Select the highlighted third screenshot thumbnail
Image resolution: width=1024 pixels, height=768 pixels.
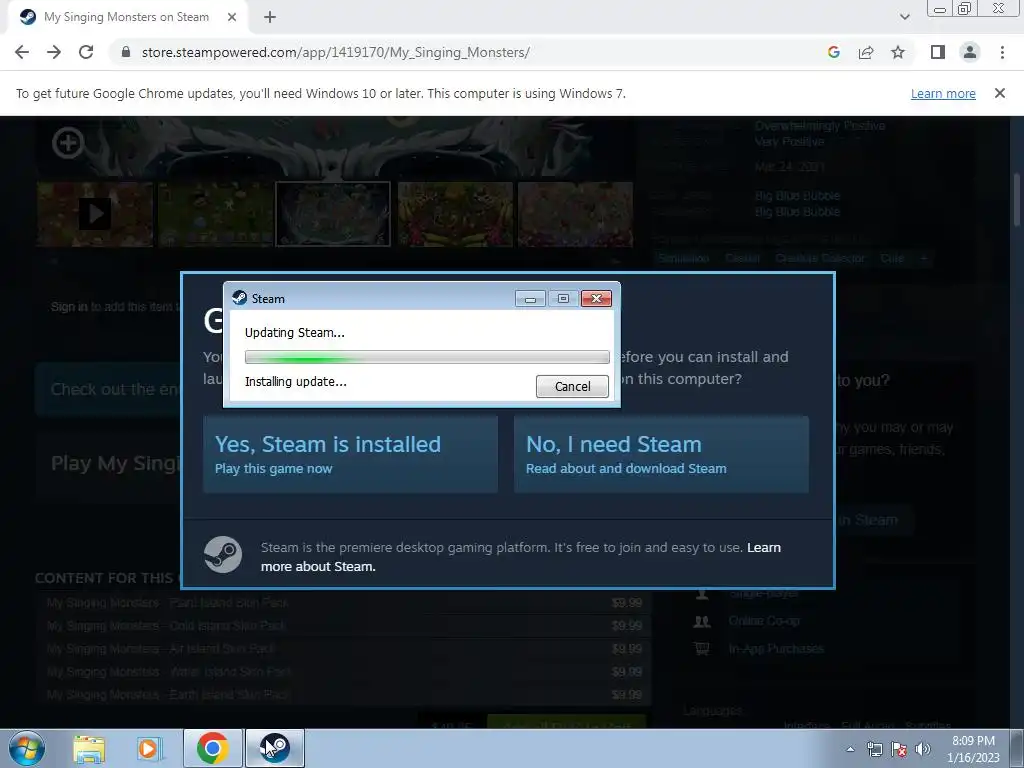coord(333,214)
